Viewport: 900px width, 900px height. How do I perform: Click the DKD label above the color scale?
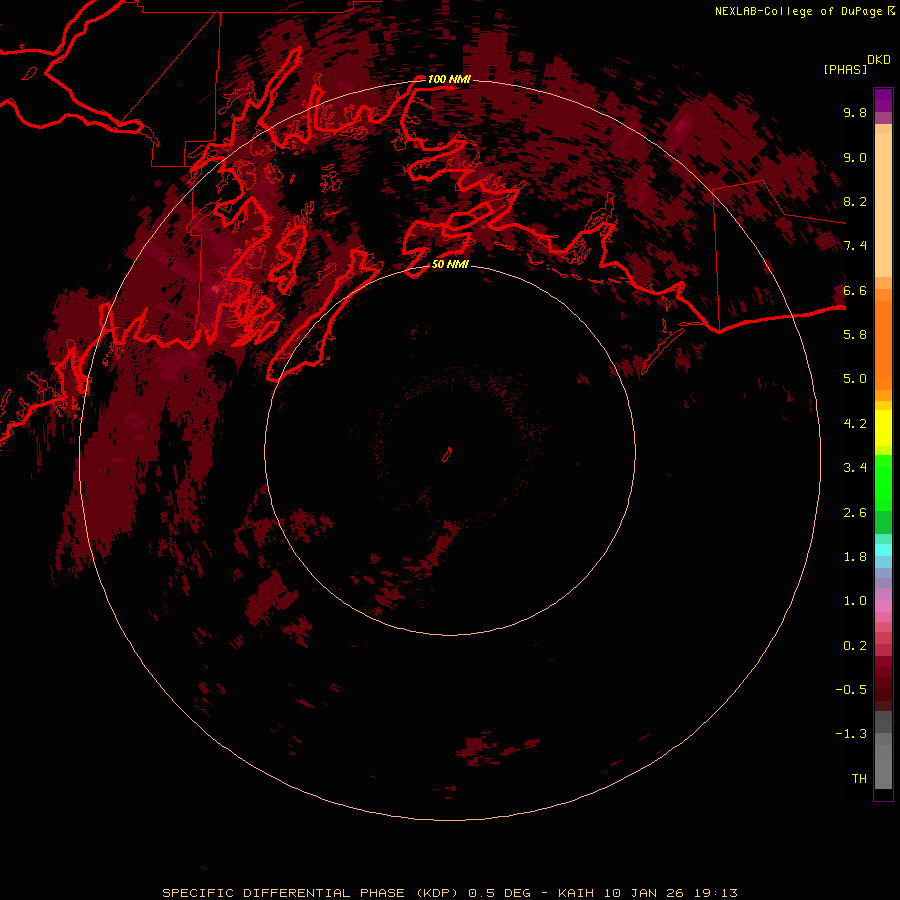(879, 60)
